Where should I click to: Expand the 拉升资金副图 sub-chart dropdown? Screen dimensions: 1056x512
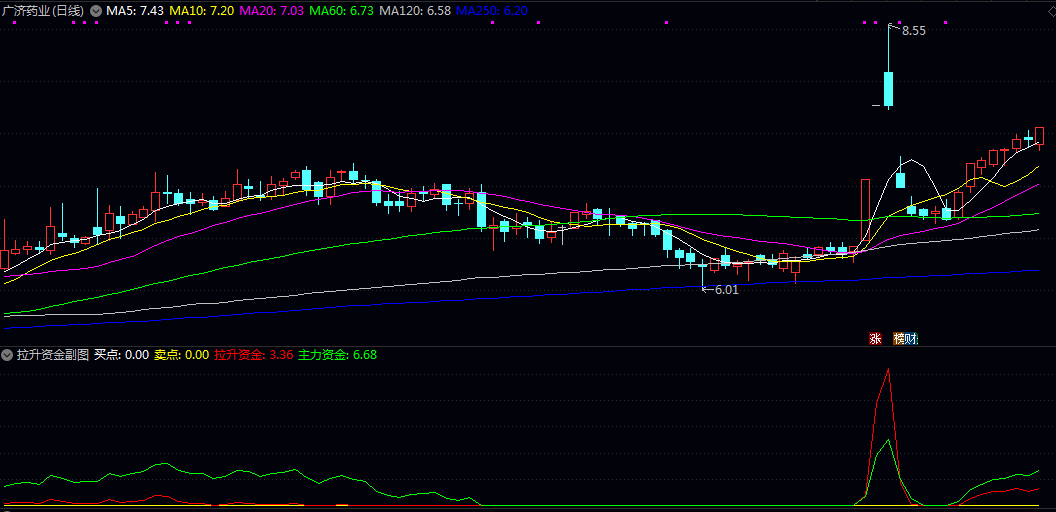7,355
